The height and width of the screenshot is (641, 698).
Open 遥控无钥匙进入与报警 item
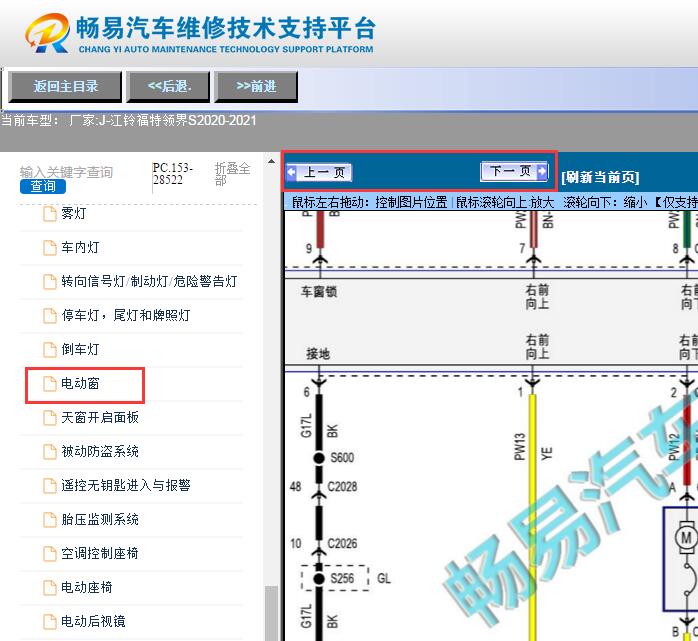coord(126,485)
